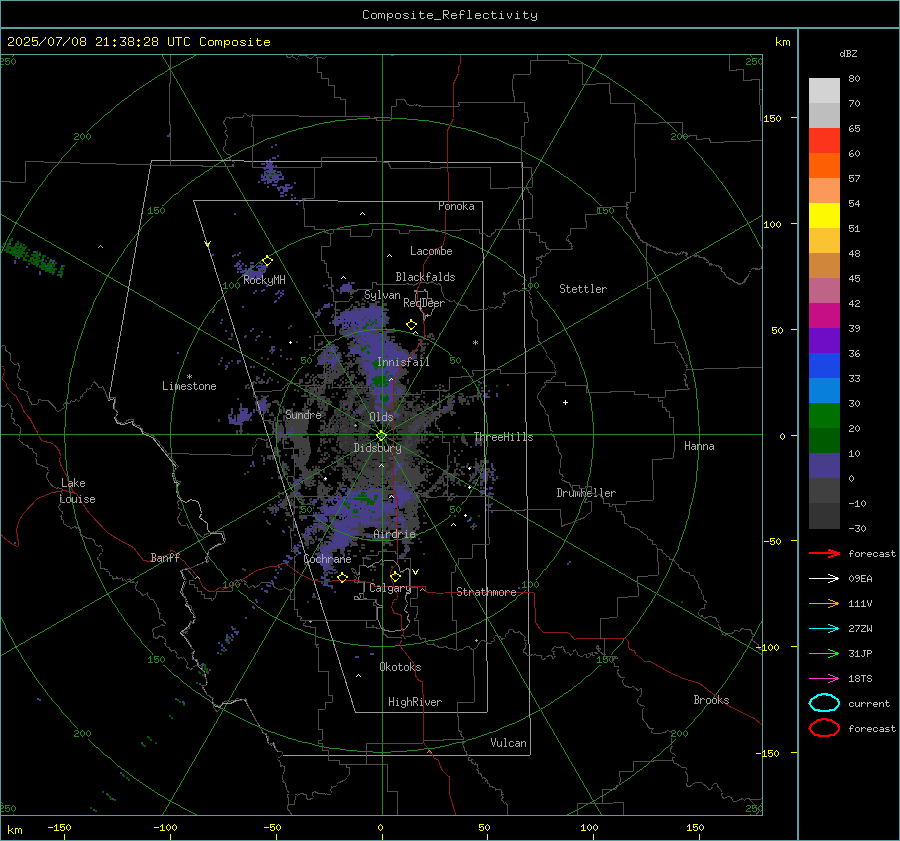
Task: Click the RedDeer city label
Action: [424, 303]
